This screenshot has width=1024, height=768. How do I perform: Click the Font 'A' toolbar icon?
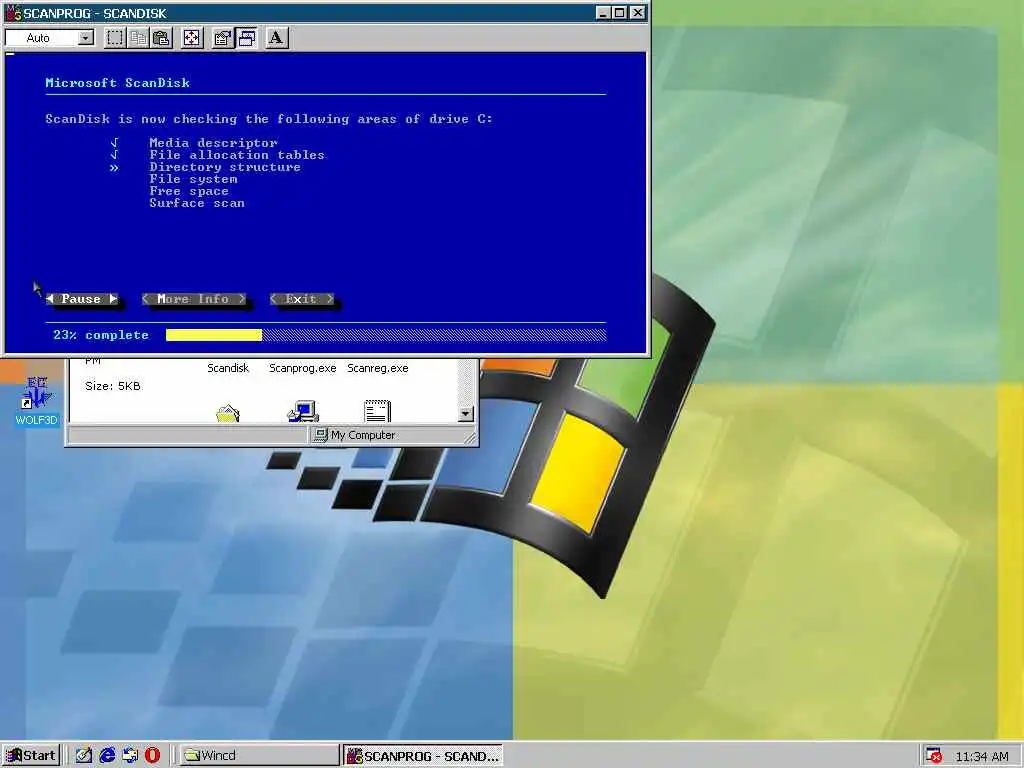click(276, 38)
